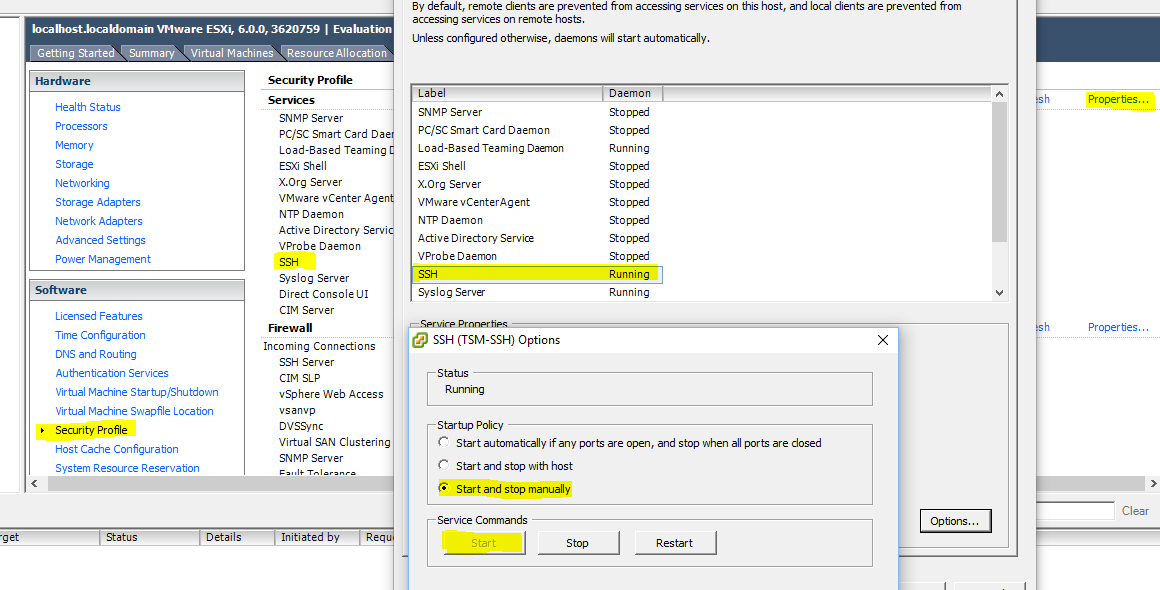This screenshot has height=590, width=1160.
Task: Switch to the Getting Started tab
Action: 75,52
